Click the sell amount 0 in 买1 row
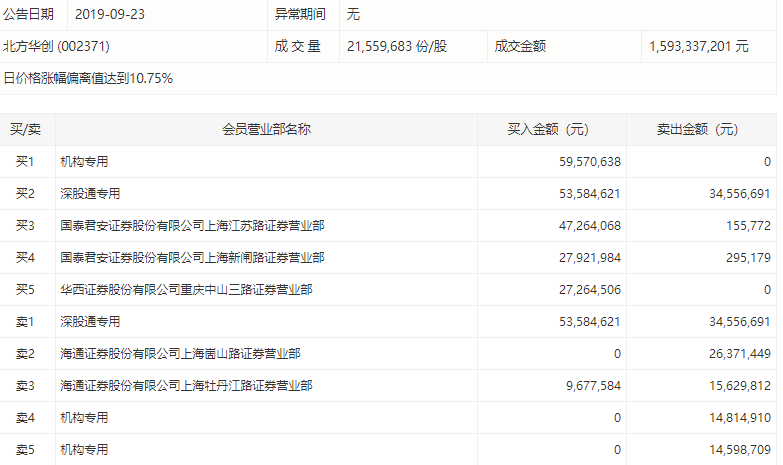783x465 pixels. tap(767, 161)
